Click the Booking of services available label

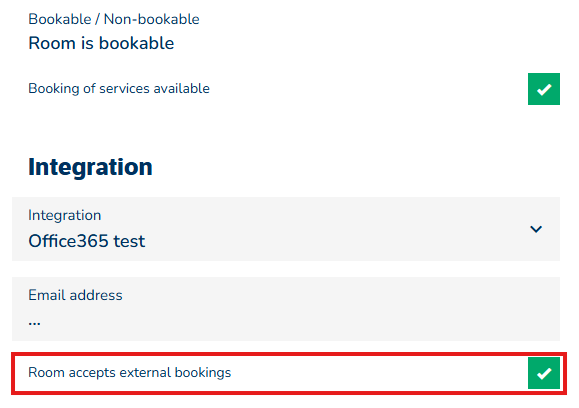(119, 89)
